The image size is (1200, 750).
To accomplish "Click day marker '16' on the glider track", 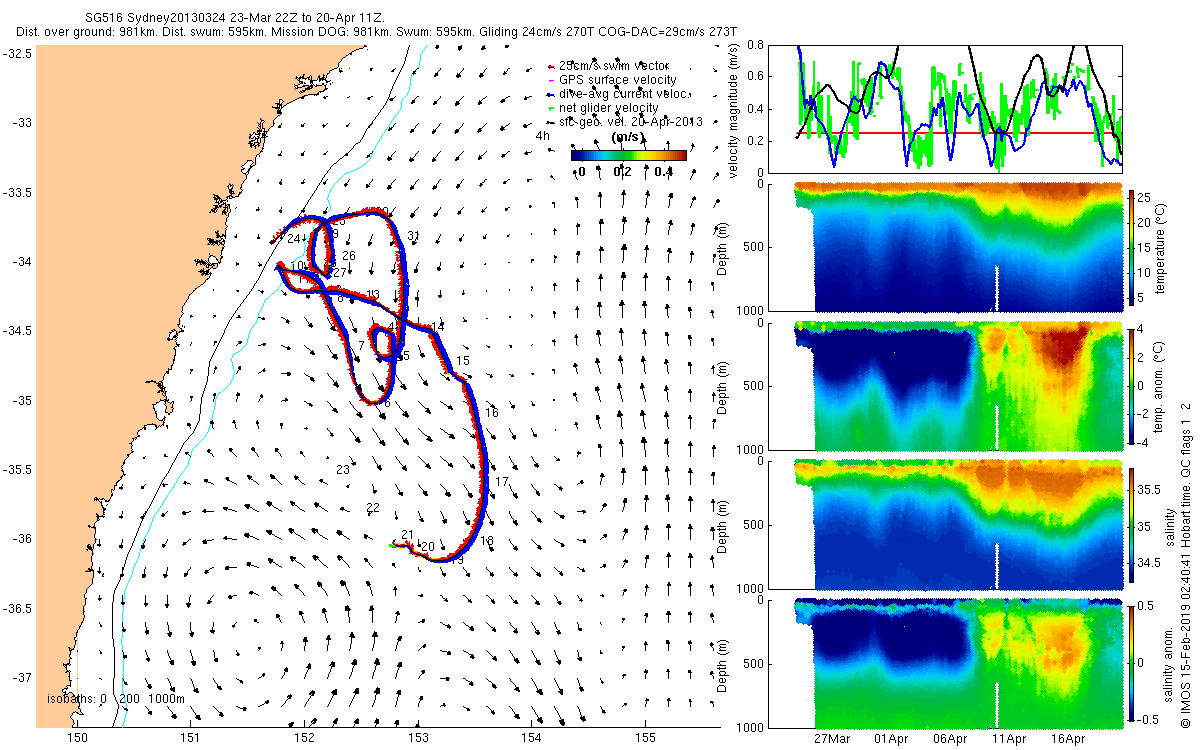I will tap(492, 413).
